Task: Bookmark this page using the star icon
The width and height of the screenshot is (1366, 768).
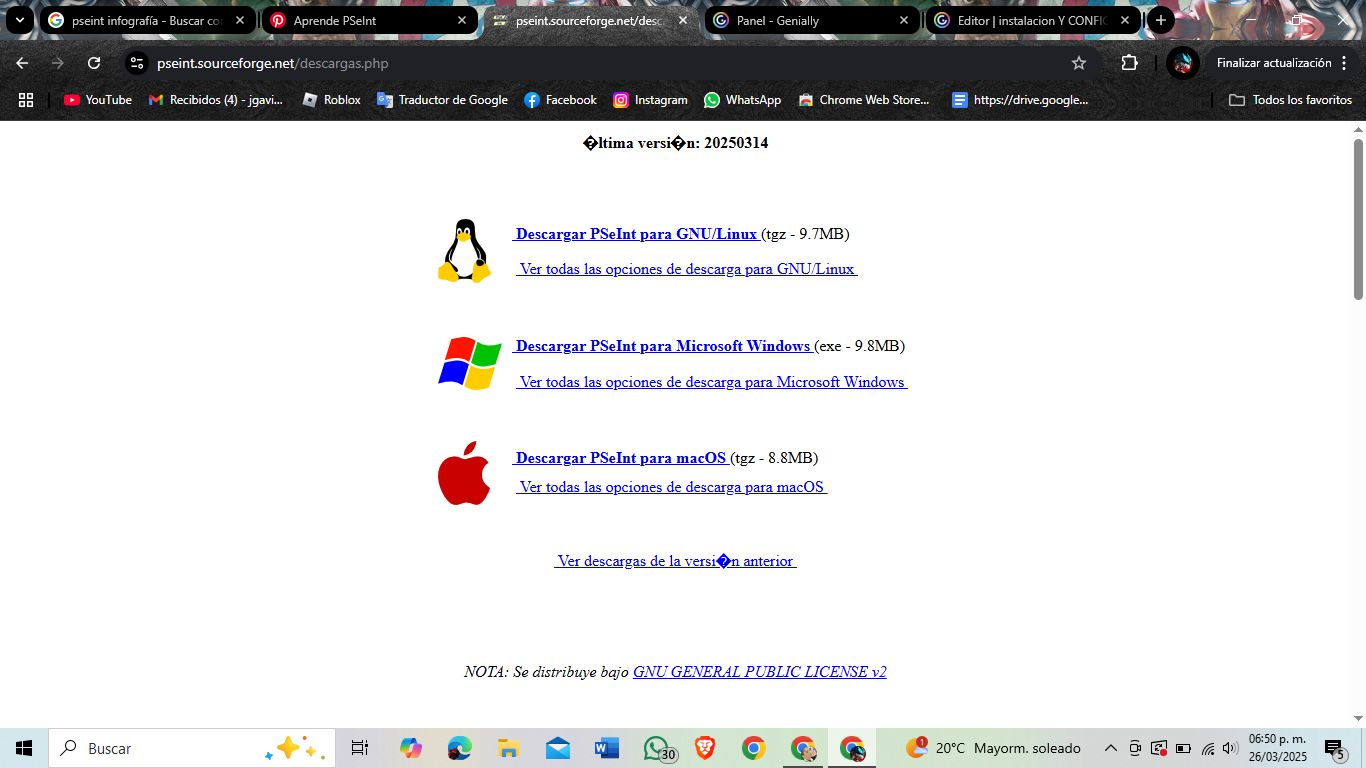Action: pyautogui.click(x=1079, y=62)
